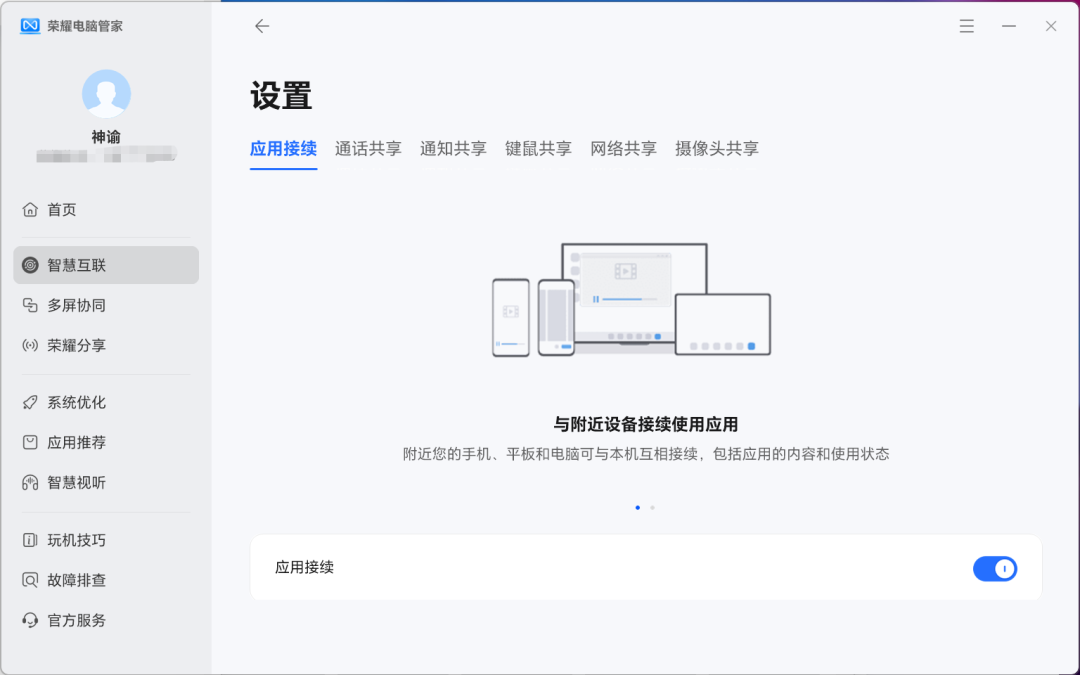The width and height of the screenshot is (1080, 675).
Task: Open 故障排查 sidebar entry
Action: [x=106, y=580]
